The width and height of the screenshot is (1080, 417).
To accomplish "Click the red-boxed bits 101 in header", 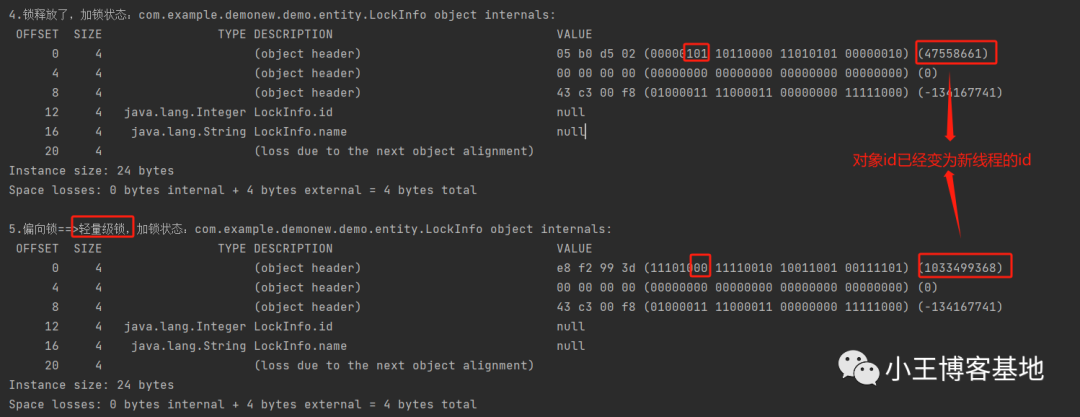I will pos(697,53).
